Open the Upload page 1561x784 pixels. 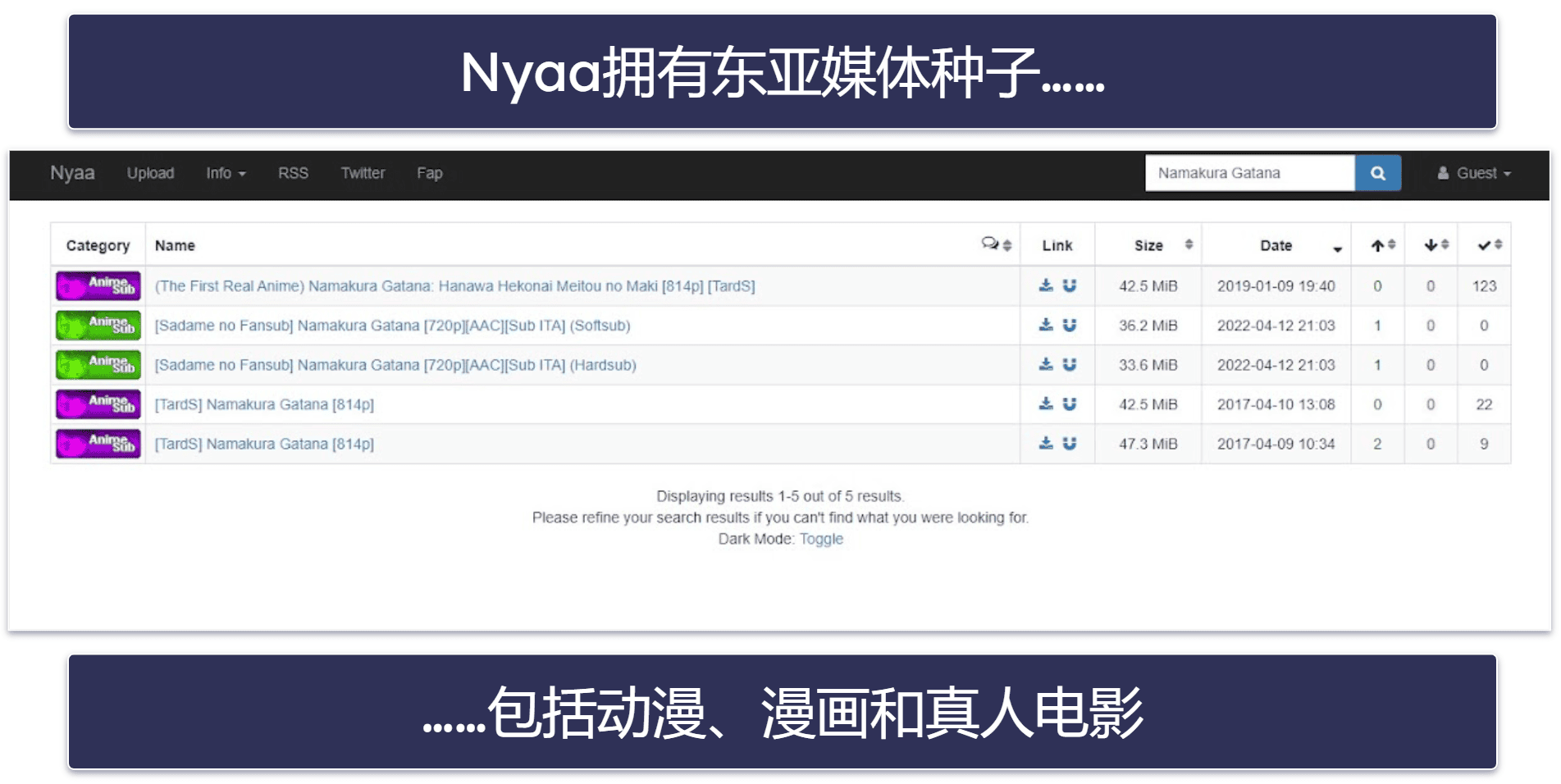tap(151, 173)
